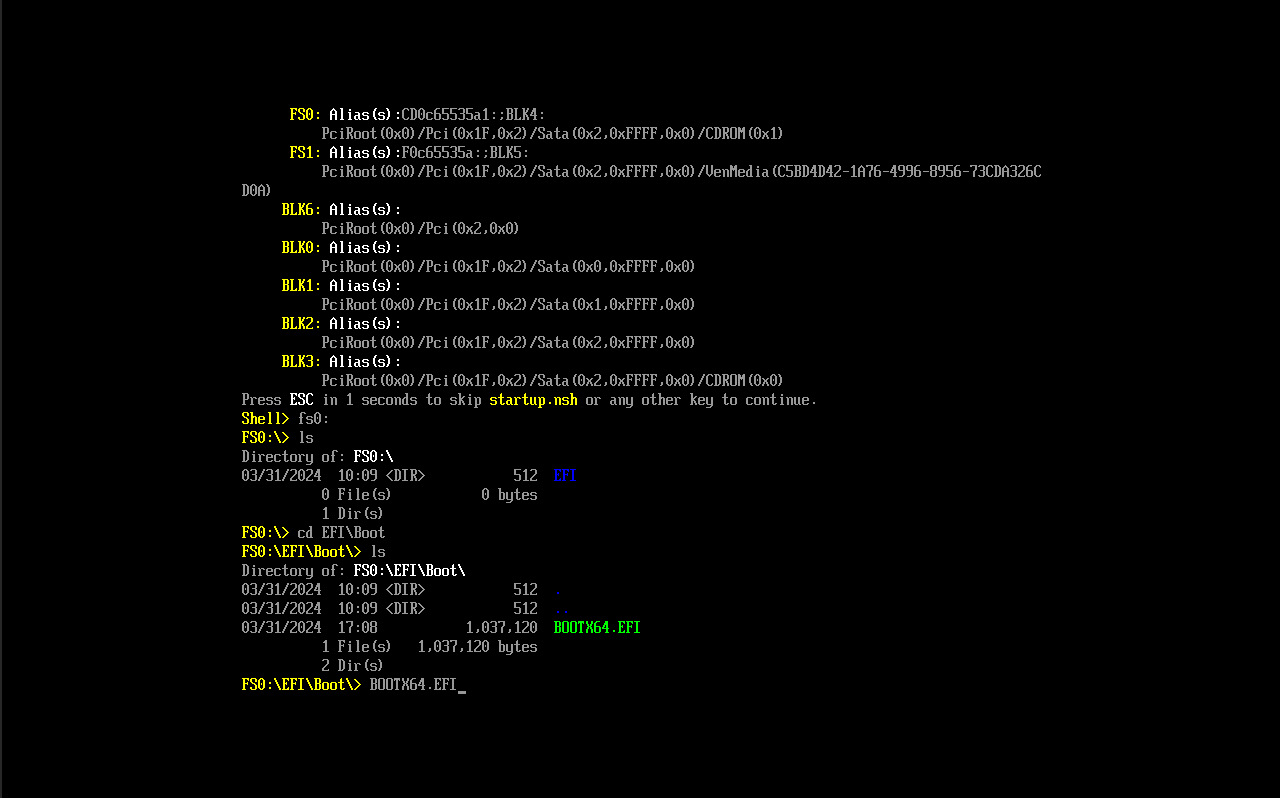This screenshot has width=1280, height=798.
Task: Click the FS0:\ prompt line
Action: (x=264, y=437)
